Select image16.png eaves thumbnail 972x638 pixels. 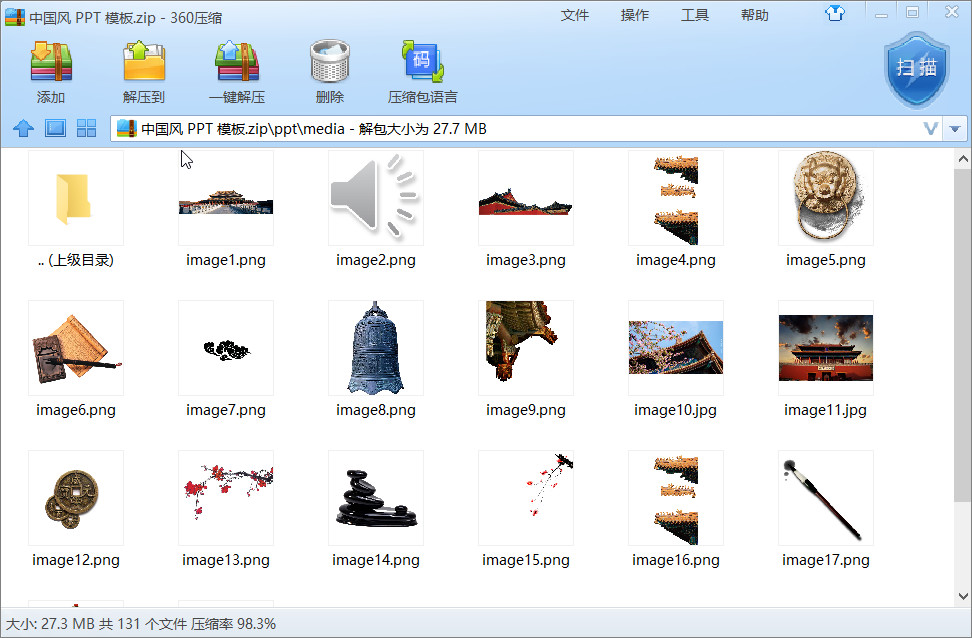pyautogui.click(x=676, y=498)
